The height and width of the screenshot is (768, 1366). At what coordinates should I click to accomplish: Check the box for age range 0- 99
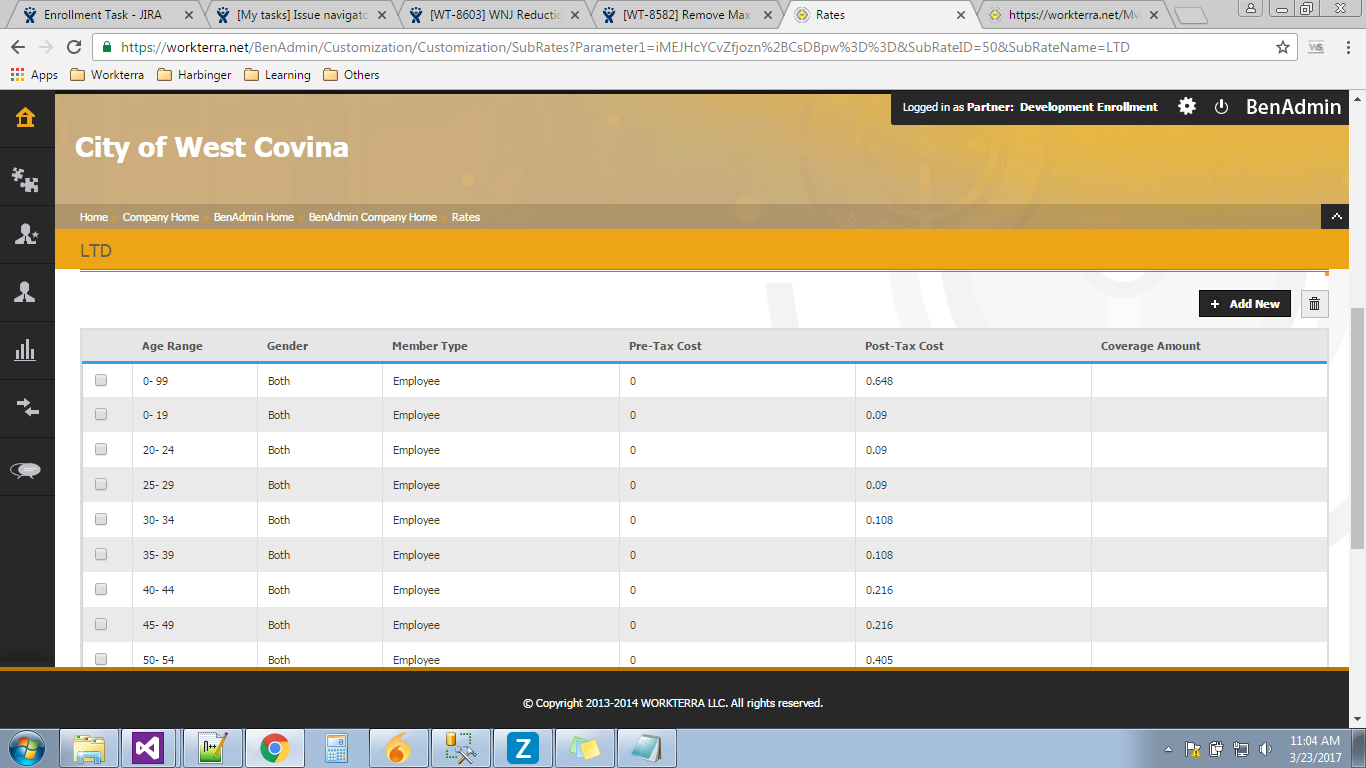pos(101,380)
